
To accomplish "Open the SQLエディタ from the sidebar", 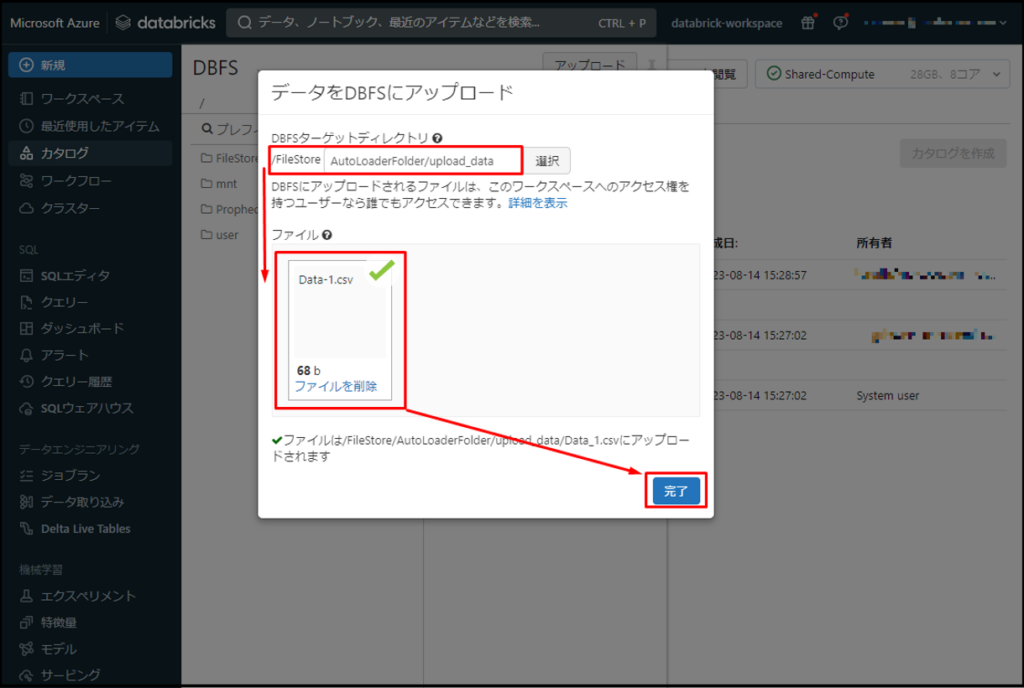I will click(60, 275).
